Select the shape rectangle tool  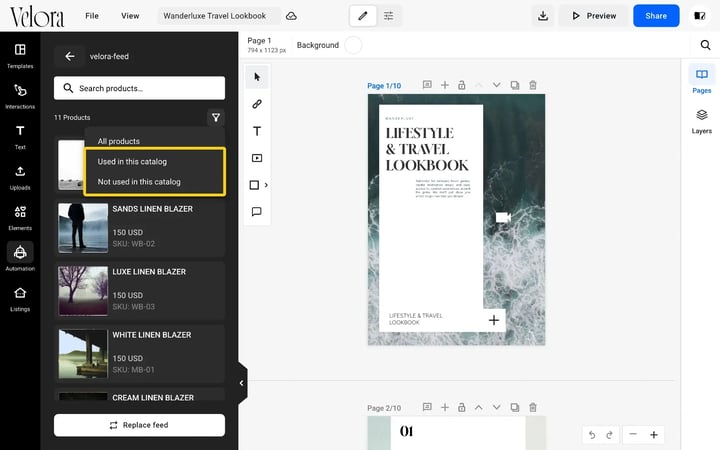point(254,185)
